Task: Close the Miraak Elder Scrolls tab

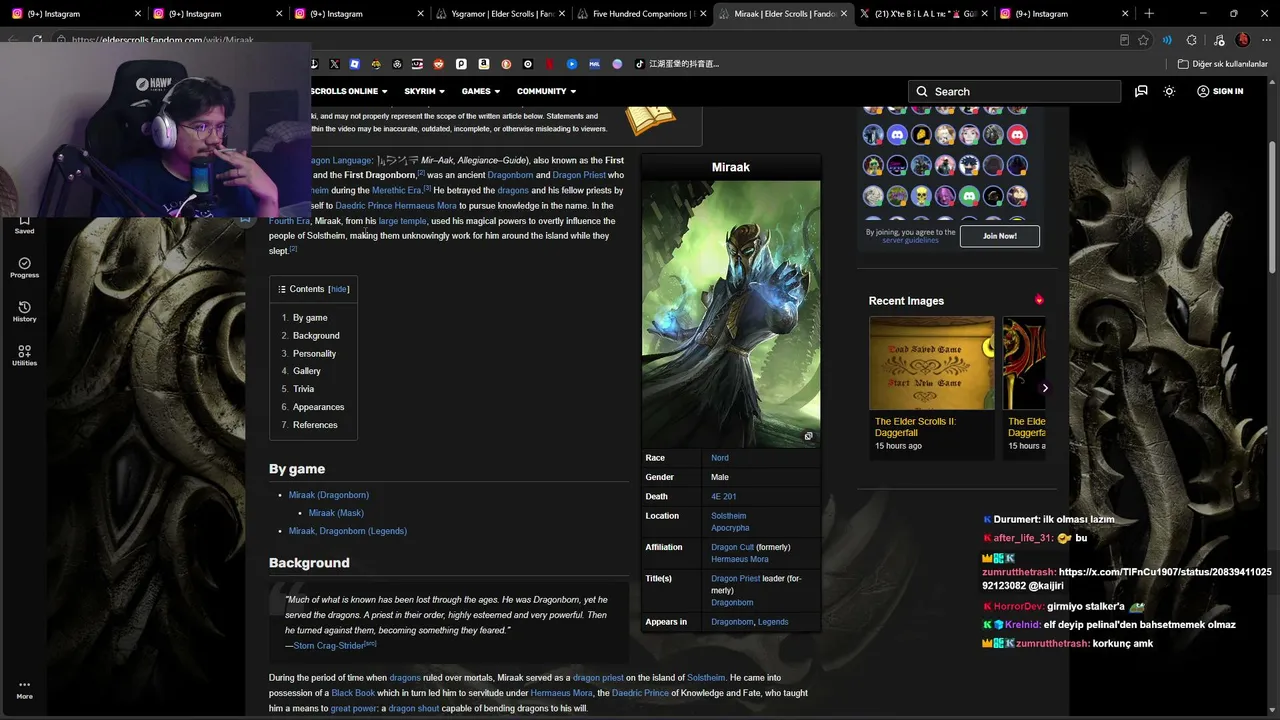Action: [x=844, y=14]
